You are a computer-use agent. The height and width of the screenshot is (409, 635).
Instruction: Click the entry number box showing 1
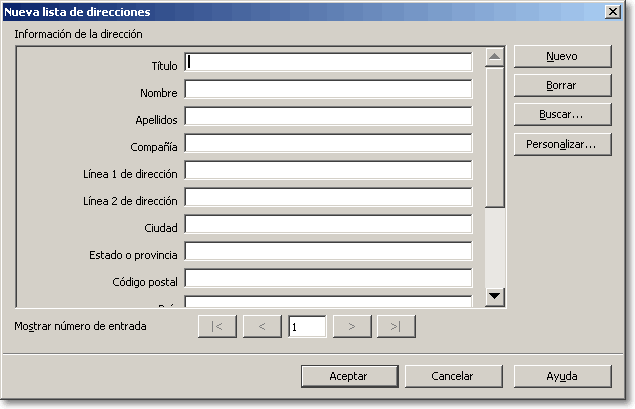point(307,326)
